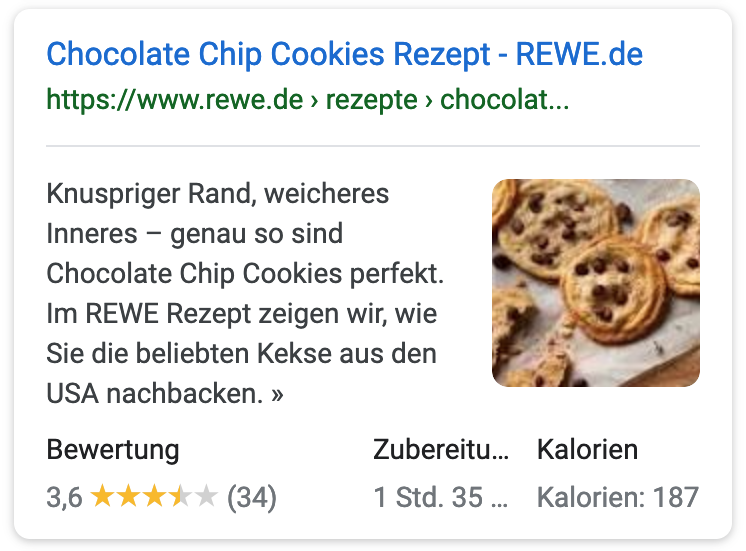Click the empty gray fifth star
The width and height of the screenshot is (746, 551).
(206, 496)
